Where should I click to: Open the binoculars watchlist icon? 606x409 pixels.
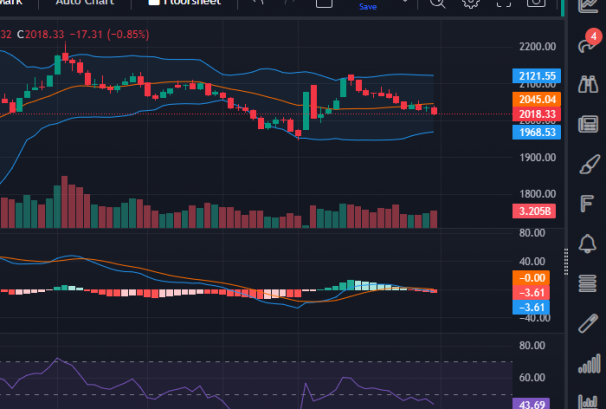click(588, 84)
